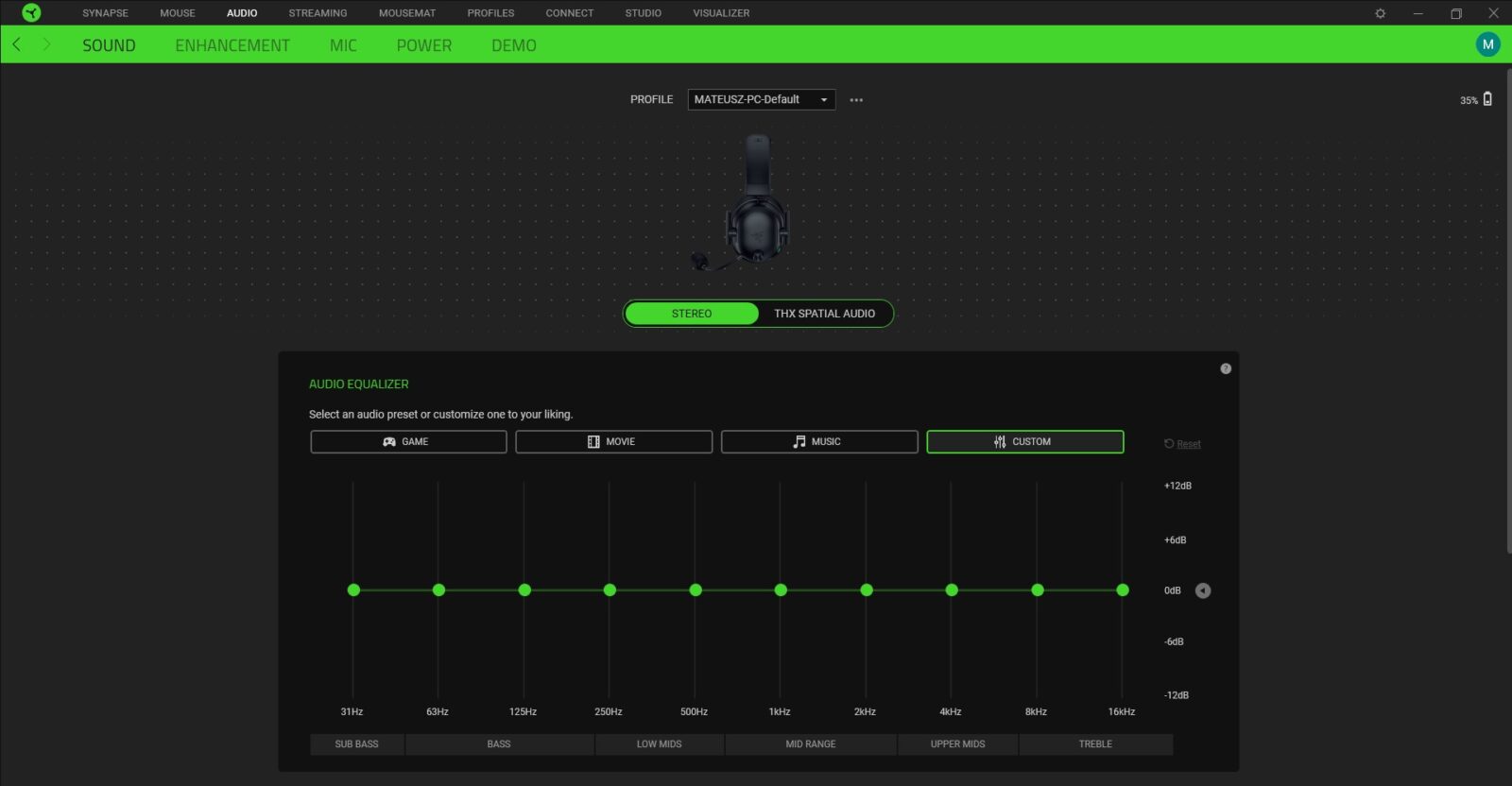
Task: Click the arrow marker beside 0dB
Action: (1203, 590)
